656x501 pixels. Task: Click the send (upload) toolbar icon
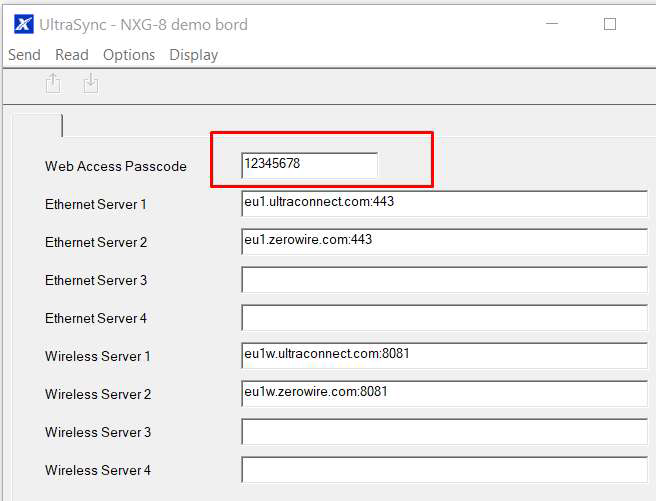tap(53, 84)
